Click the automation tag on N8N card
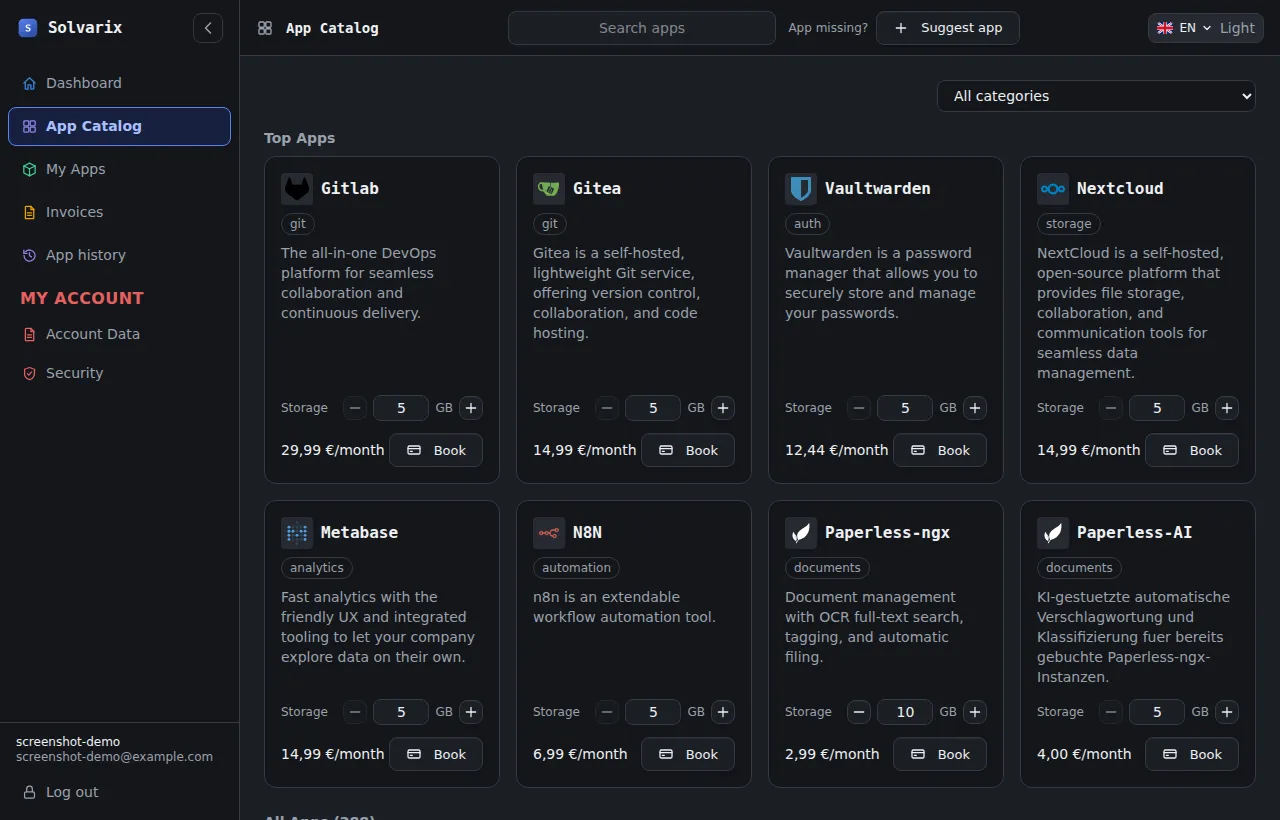This screenshot has height=820, width=1280. 576,568
